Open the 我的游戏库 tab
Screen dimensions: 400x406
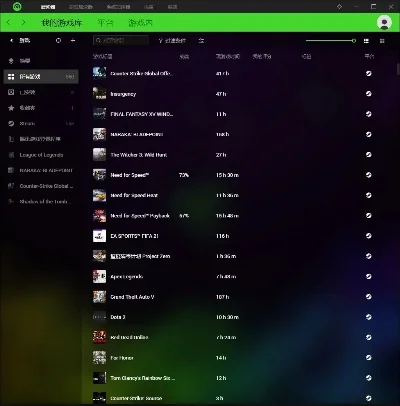pos(62,23)
